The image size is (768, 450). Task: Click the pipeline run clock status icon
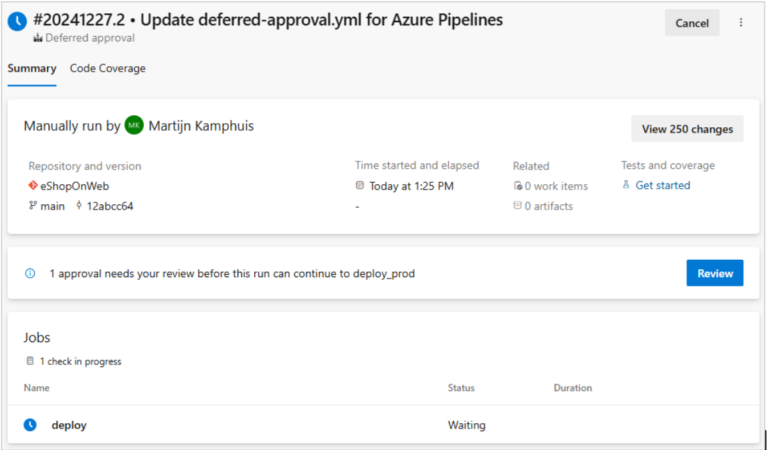[x=17, y=21]
